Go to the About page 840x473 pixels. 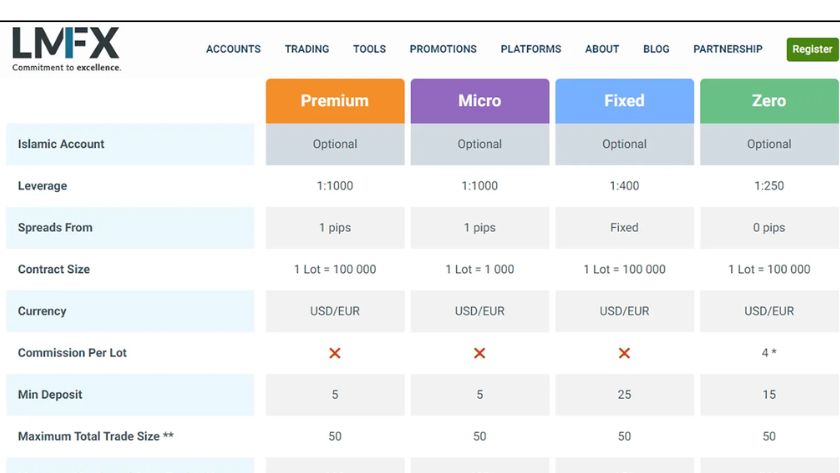[602, 49]
